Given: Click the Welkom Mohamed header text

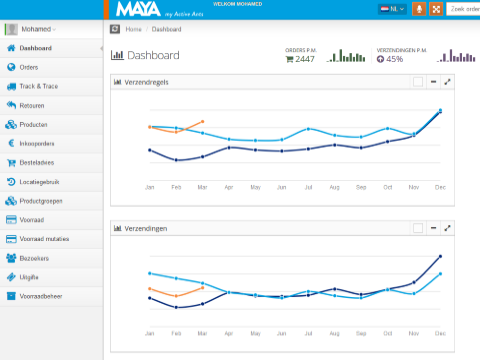Looking at the screenshot, I should 237,4.
